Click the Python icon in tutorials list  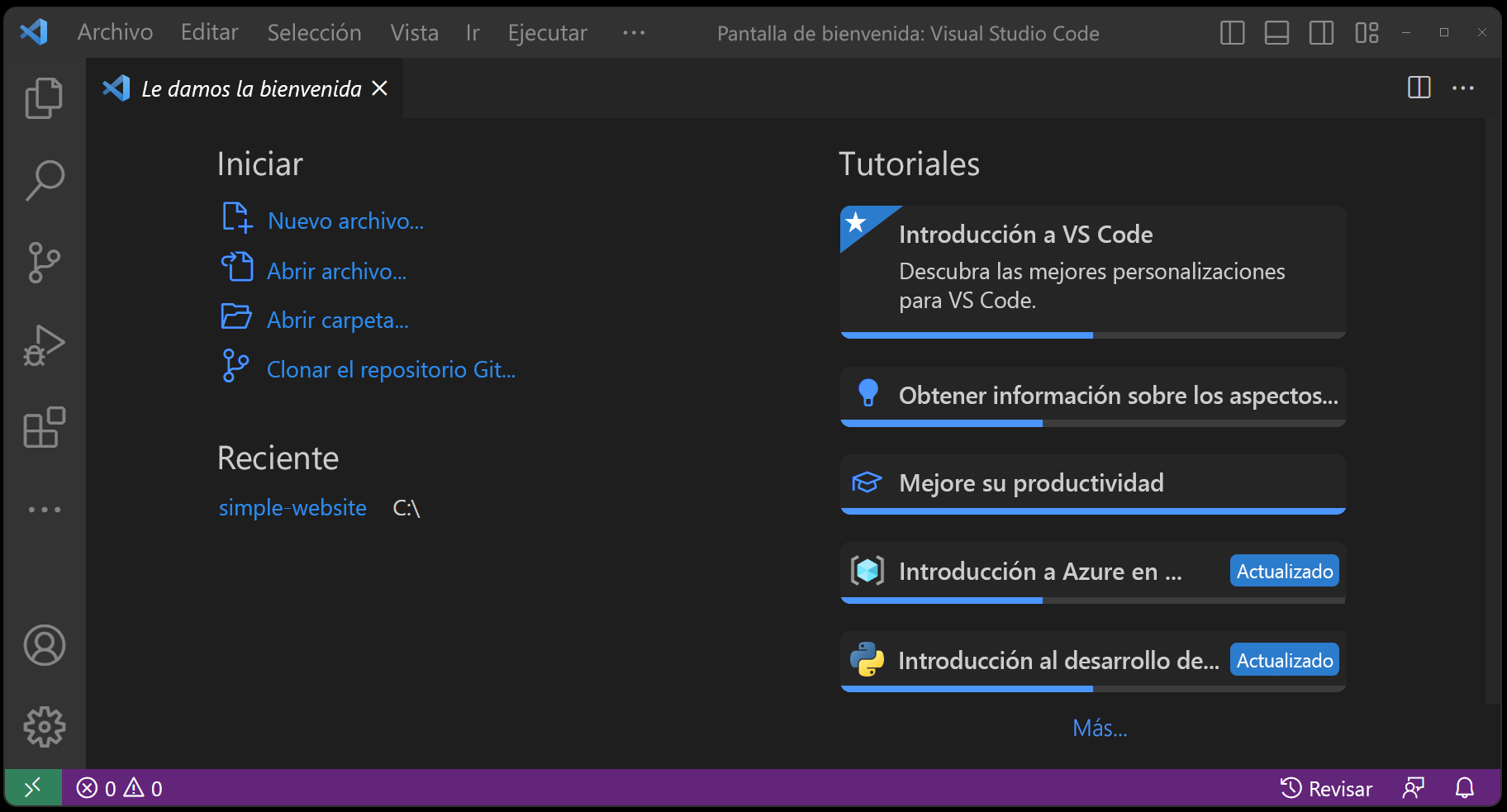(868, 659)
